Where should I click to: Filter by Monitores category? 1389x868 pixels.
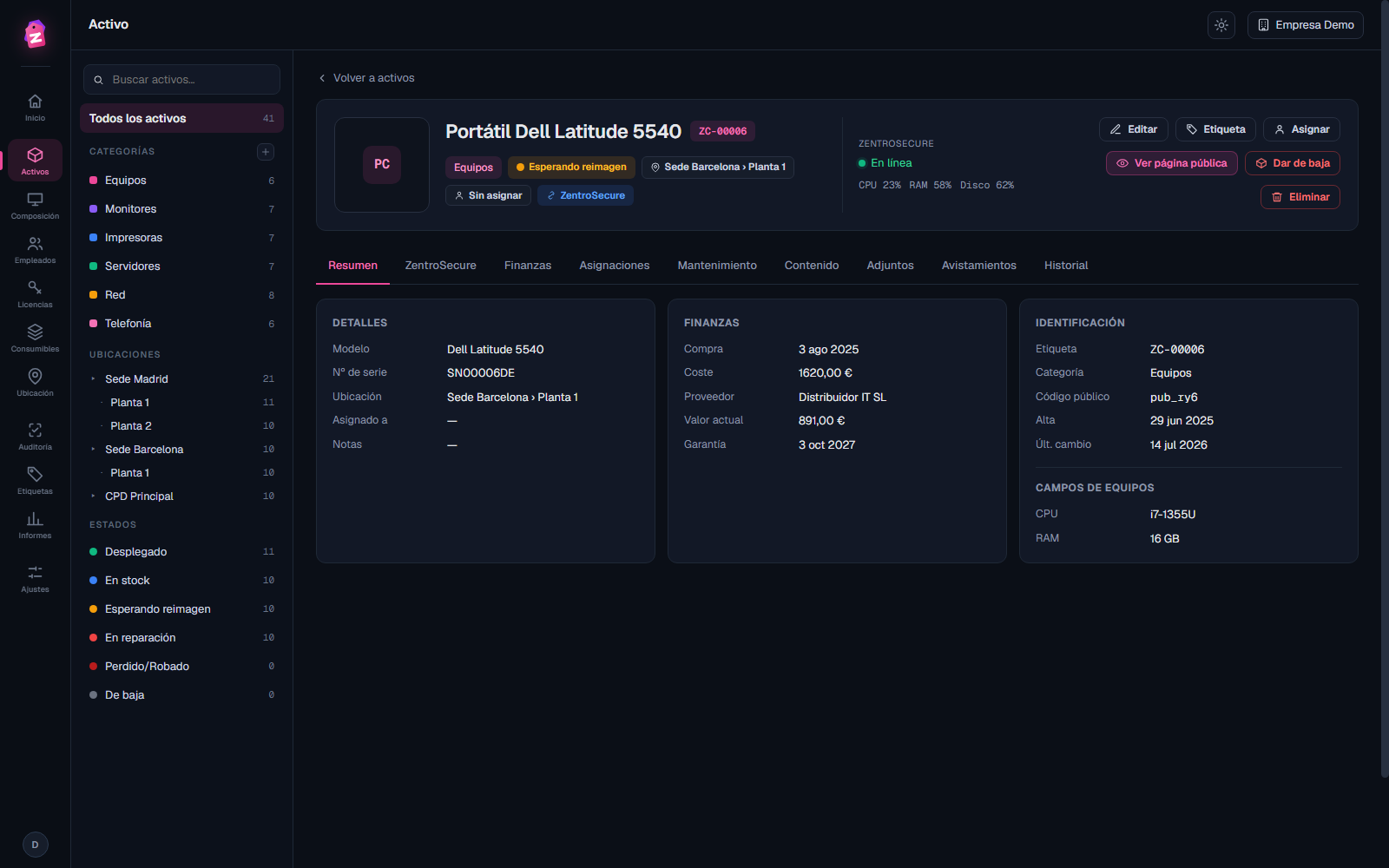coord(181,209)
